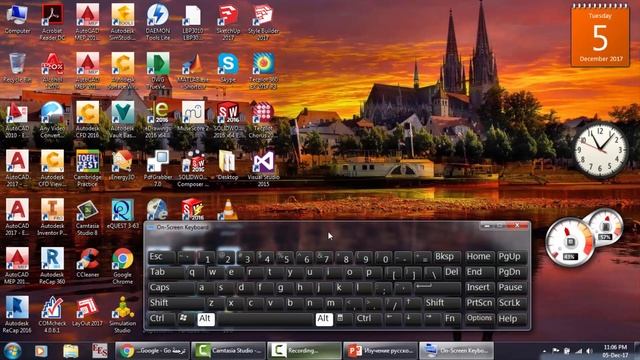Select the SOLIDWORKS Composer icon
The height and width of the screenshot is (360, 640).
193,169
